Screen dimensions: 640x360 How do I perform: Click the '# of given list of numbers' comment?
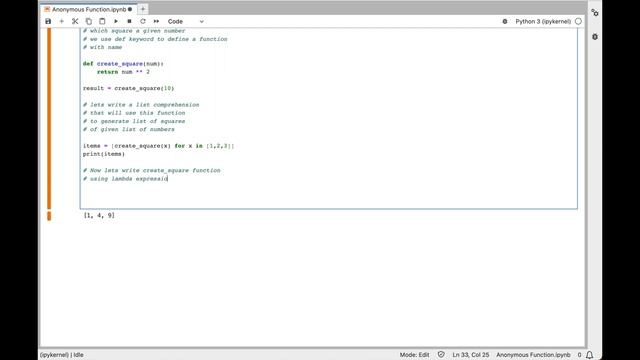click(x=129, y=129)
